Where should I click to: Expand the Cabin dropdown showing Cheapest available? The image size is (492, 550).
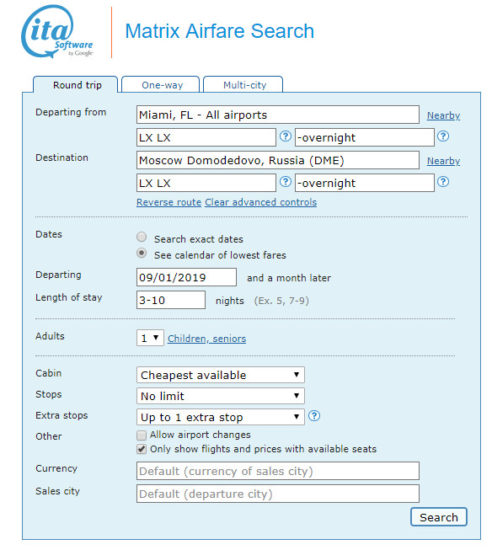[220, 375]
